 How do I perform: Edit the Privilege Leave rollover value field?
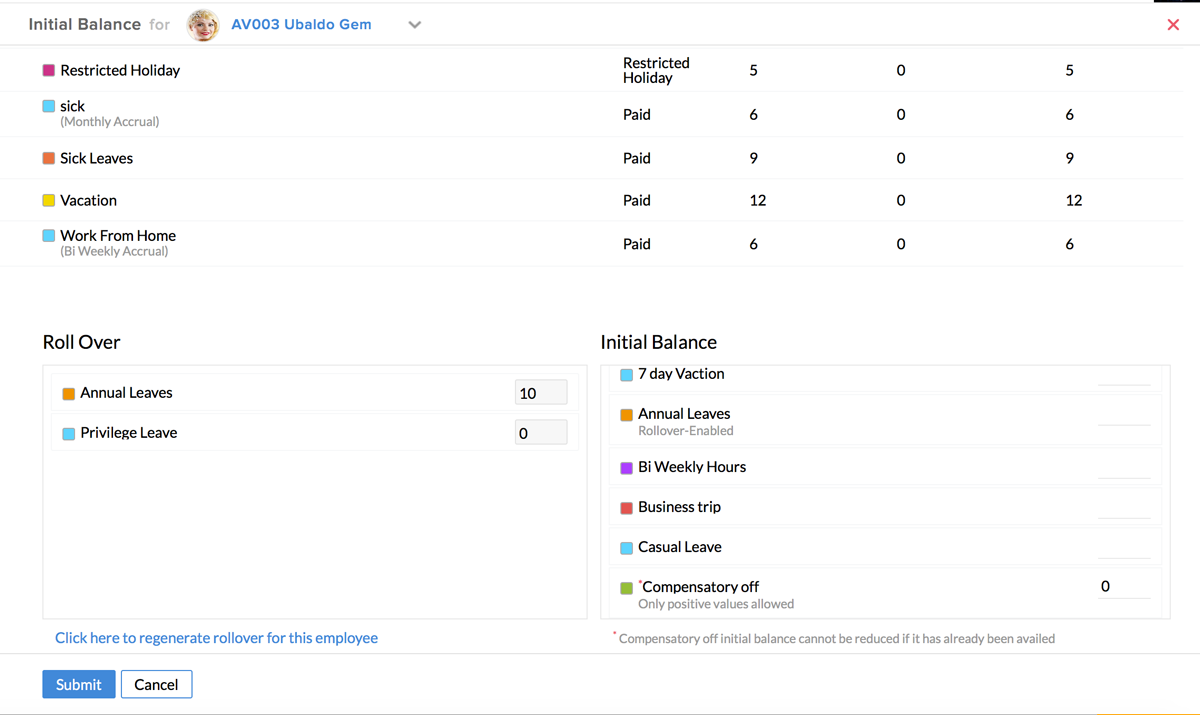540,433
